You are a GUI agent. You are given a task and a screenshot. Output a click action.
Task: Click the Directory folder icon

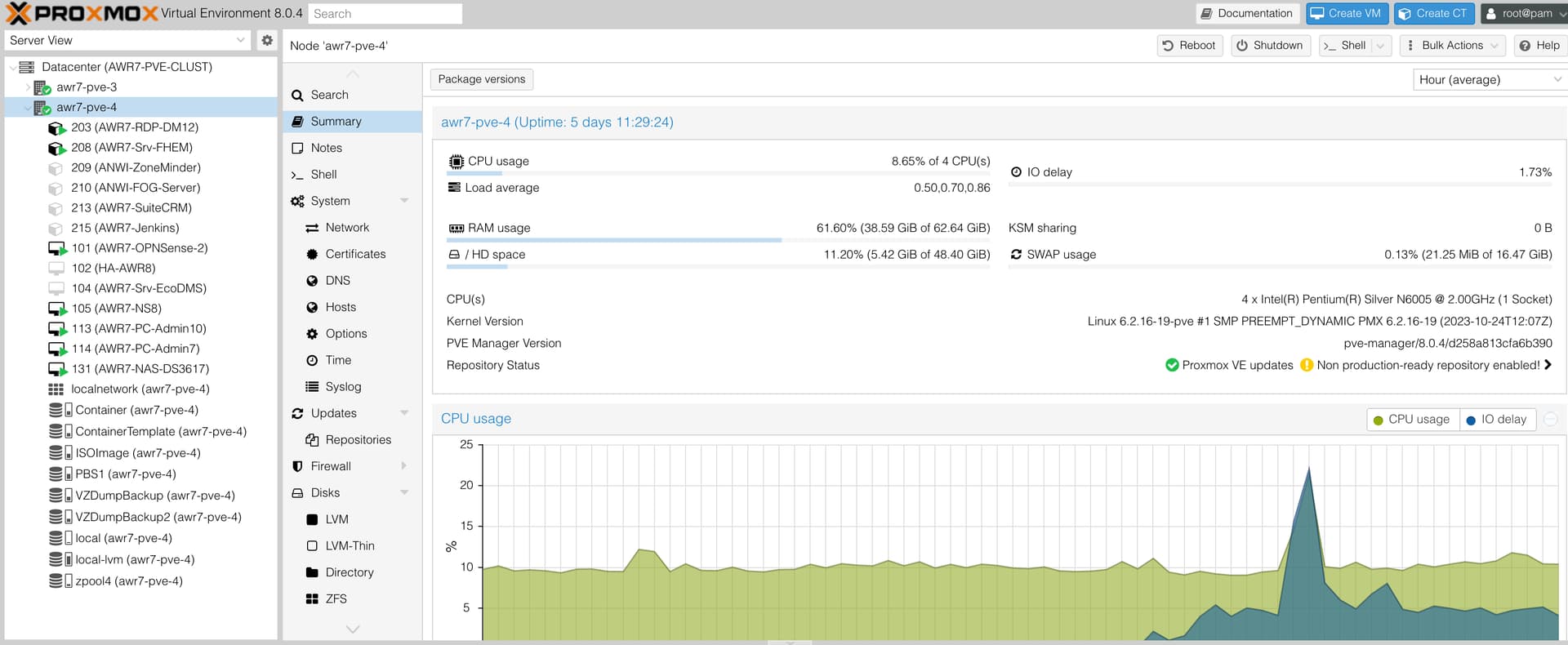(x=312, y=572)
